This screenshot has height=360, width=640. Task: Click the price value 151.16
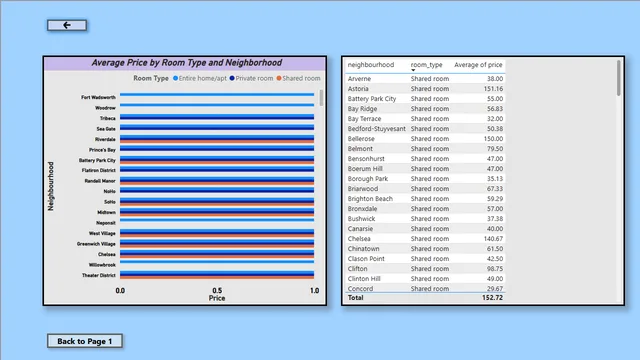493,89
